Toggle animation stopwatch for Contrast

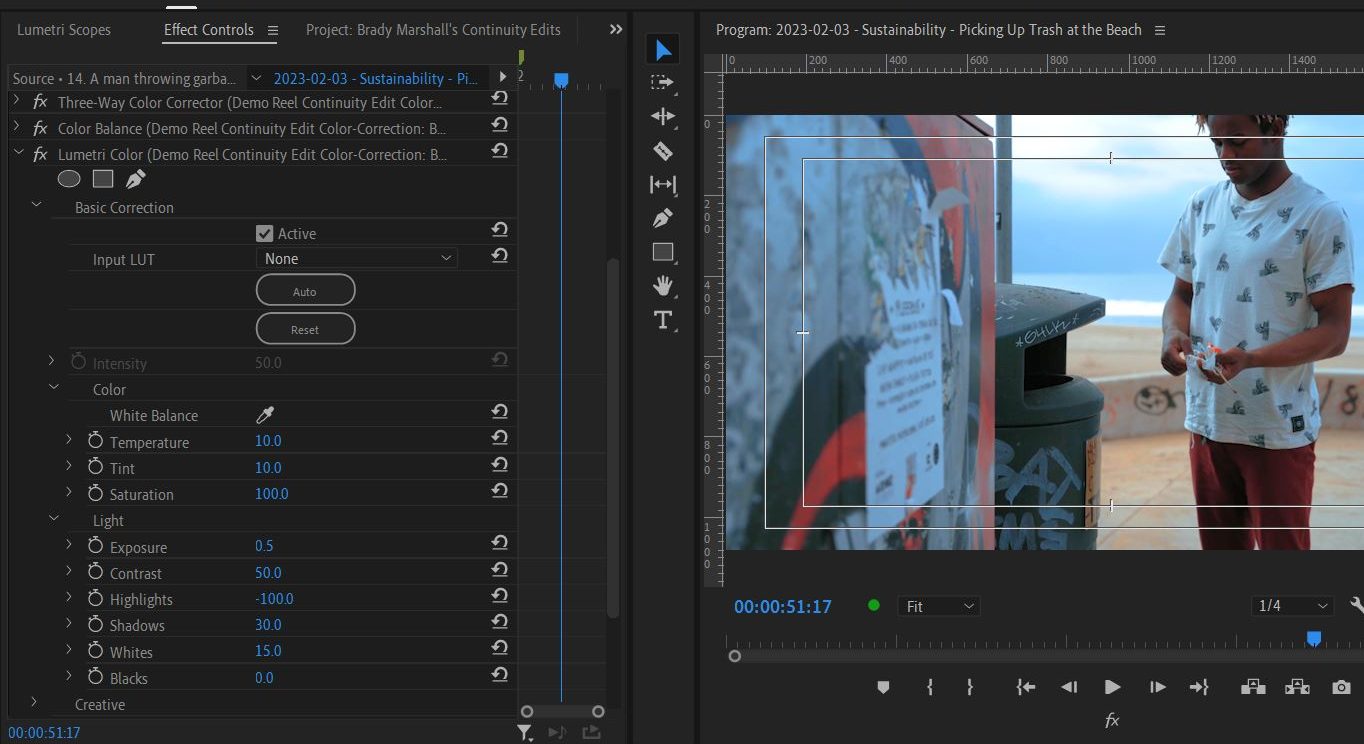[x=95, y=571]
